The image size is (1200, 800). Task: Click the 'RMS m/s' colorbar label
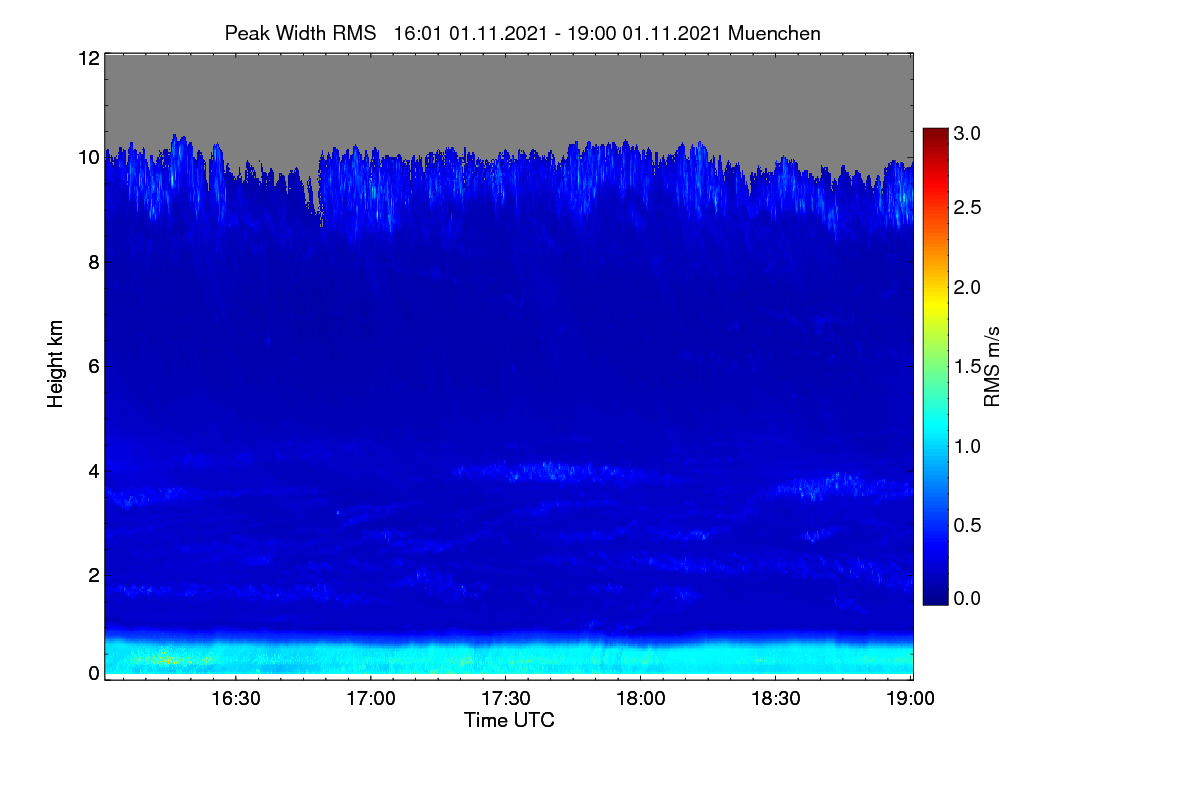tap(992, 365)
